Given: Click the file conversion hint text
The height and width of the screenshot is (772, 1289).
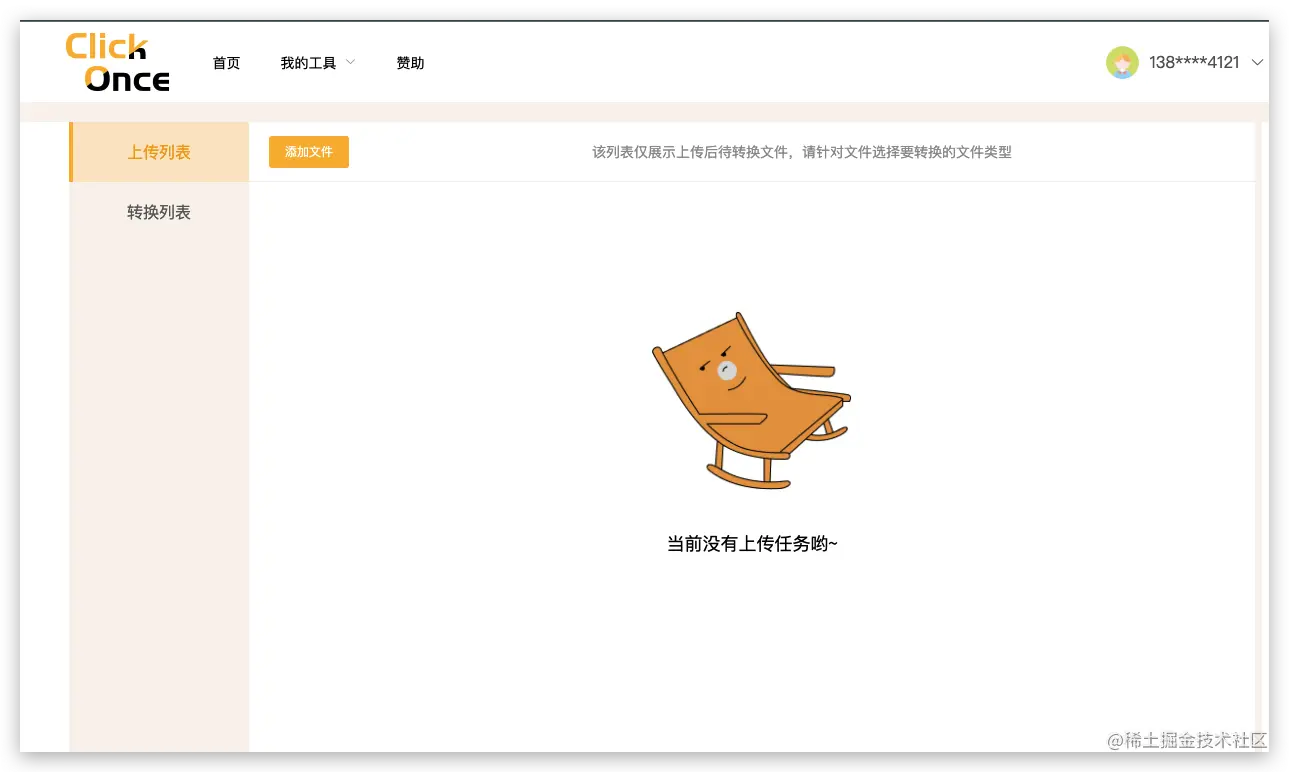Looking at the screenshot, I should [x=802, y=151].
